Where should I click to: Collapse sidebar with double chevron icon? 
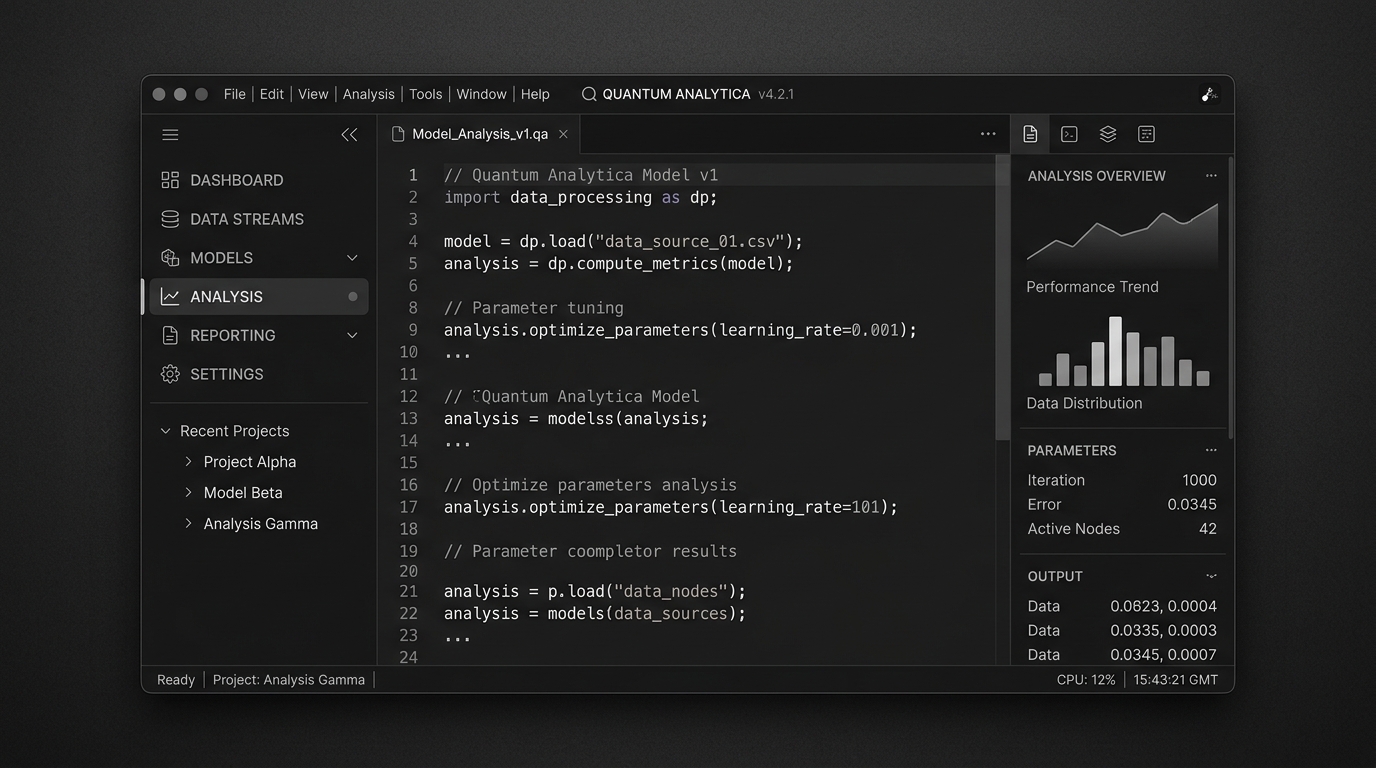tap(349, 135)
